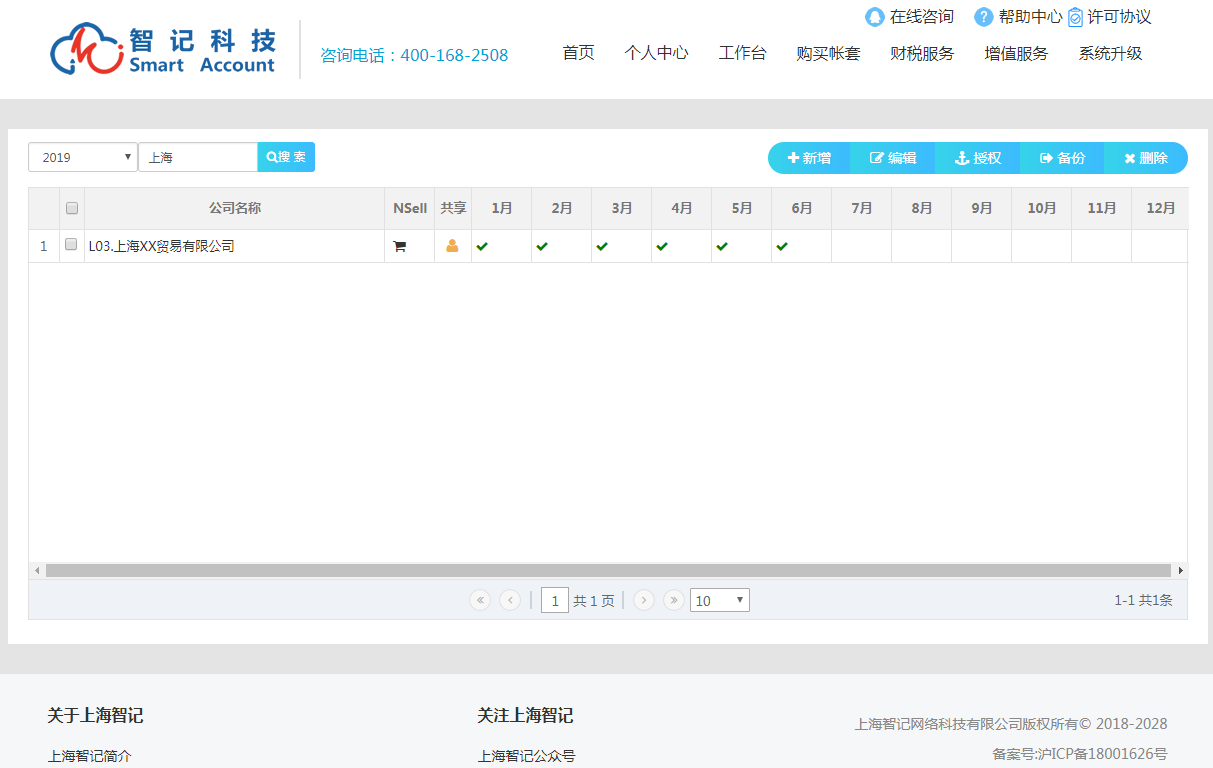This screenshot has width=1213, height=768.
Task: Open the 财税服务 menu
Action: pyautogui.click(x=921, y=53)
